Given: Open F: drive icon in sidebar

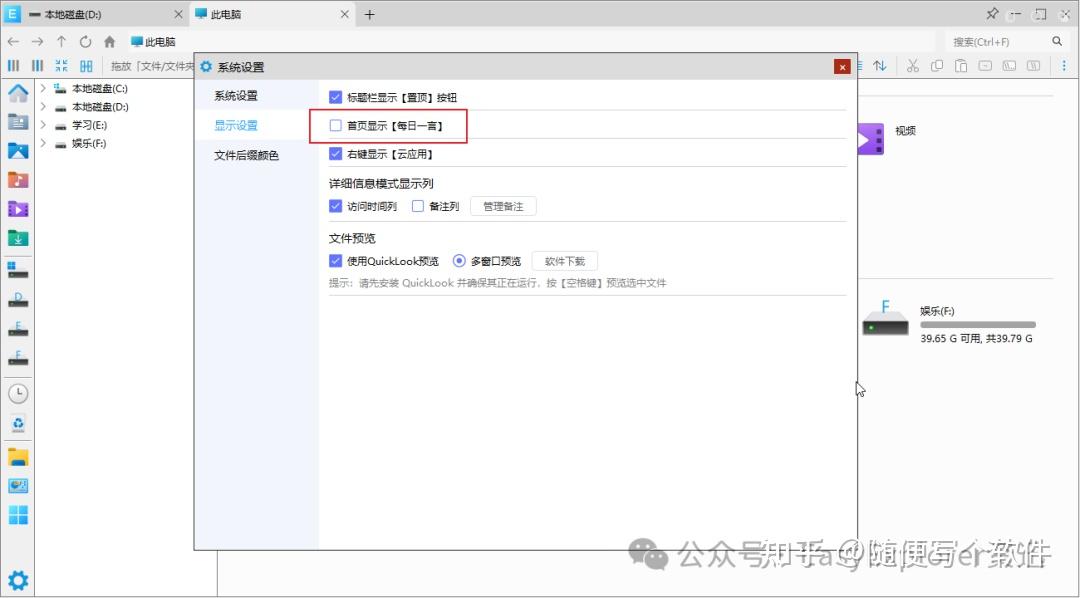Looking at the screenshot, I should [x=18, y=358].
